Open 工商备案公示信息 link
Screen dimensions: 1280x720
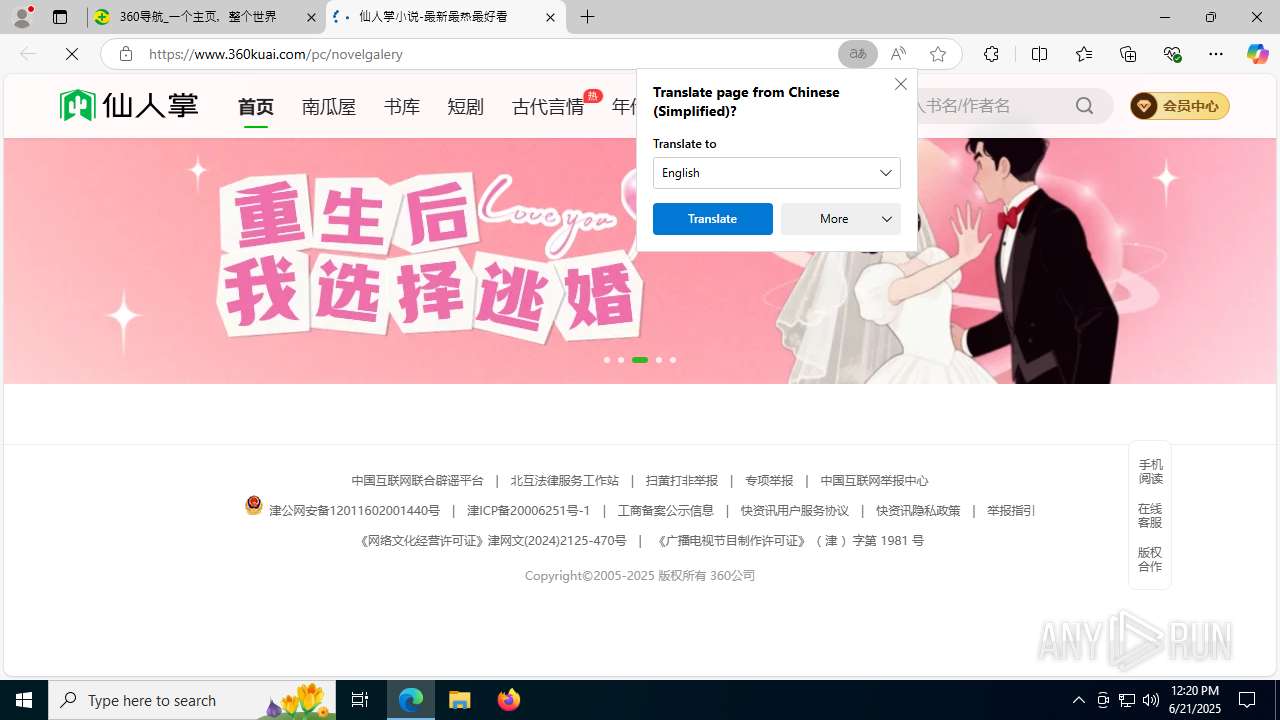(665, 511)
